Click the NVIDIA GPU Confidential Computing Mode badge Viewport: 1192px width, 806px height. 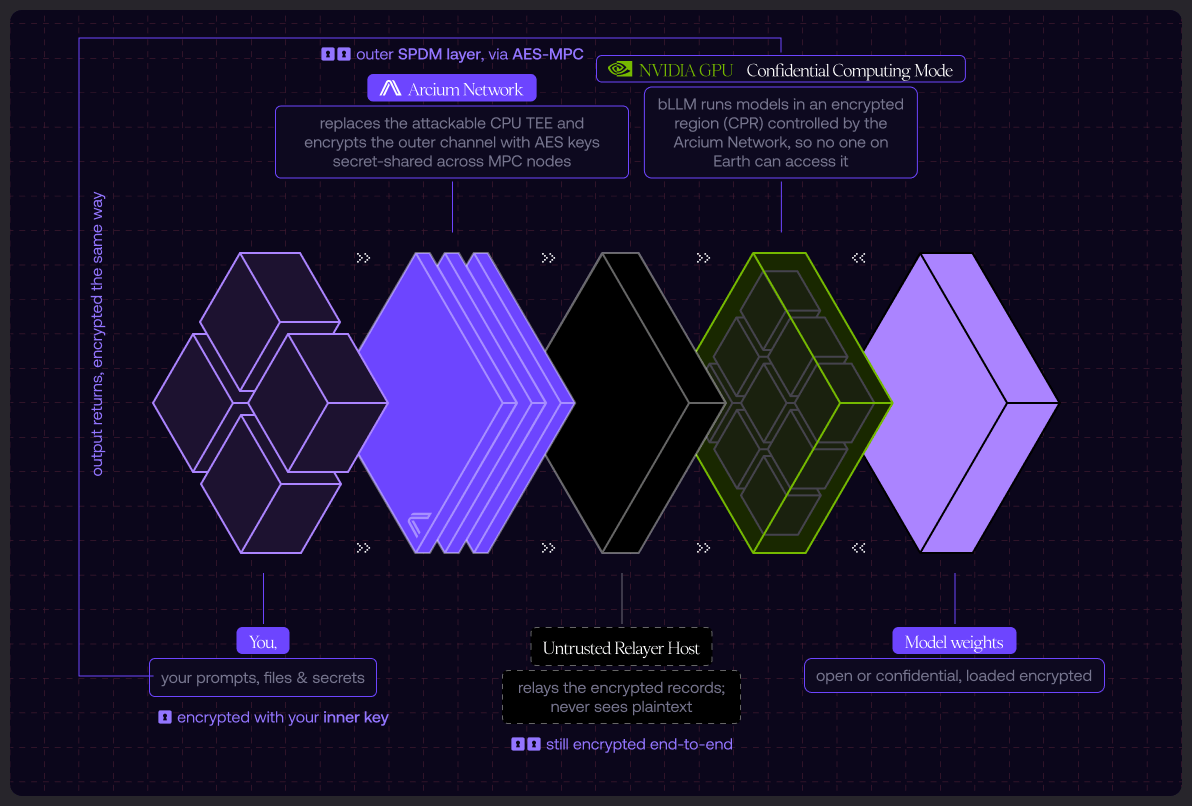(x=781, y=69)
